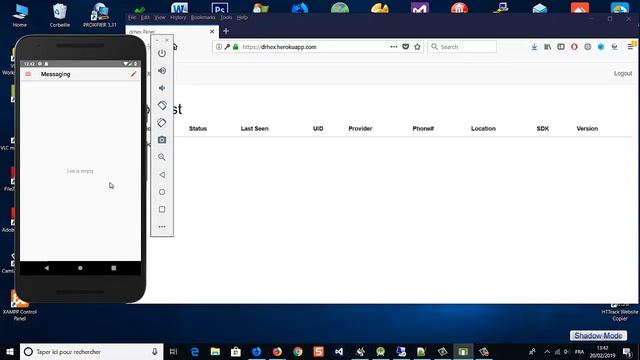
Task: Click the Last Seen column header
Action: click(x=255, y=129)
